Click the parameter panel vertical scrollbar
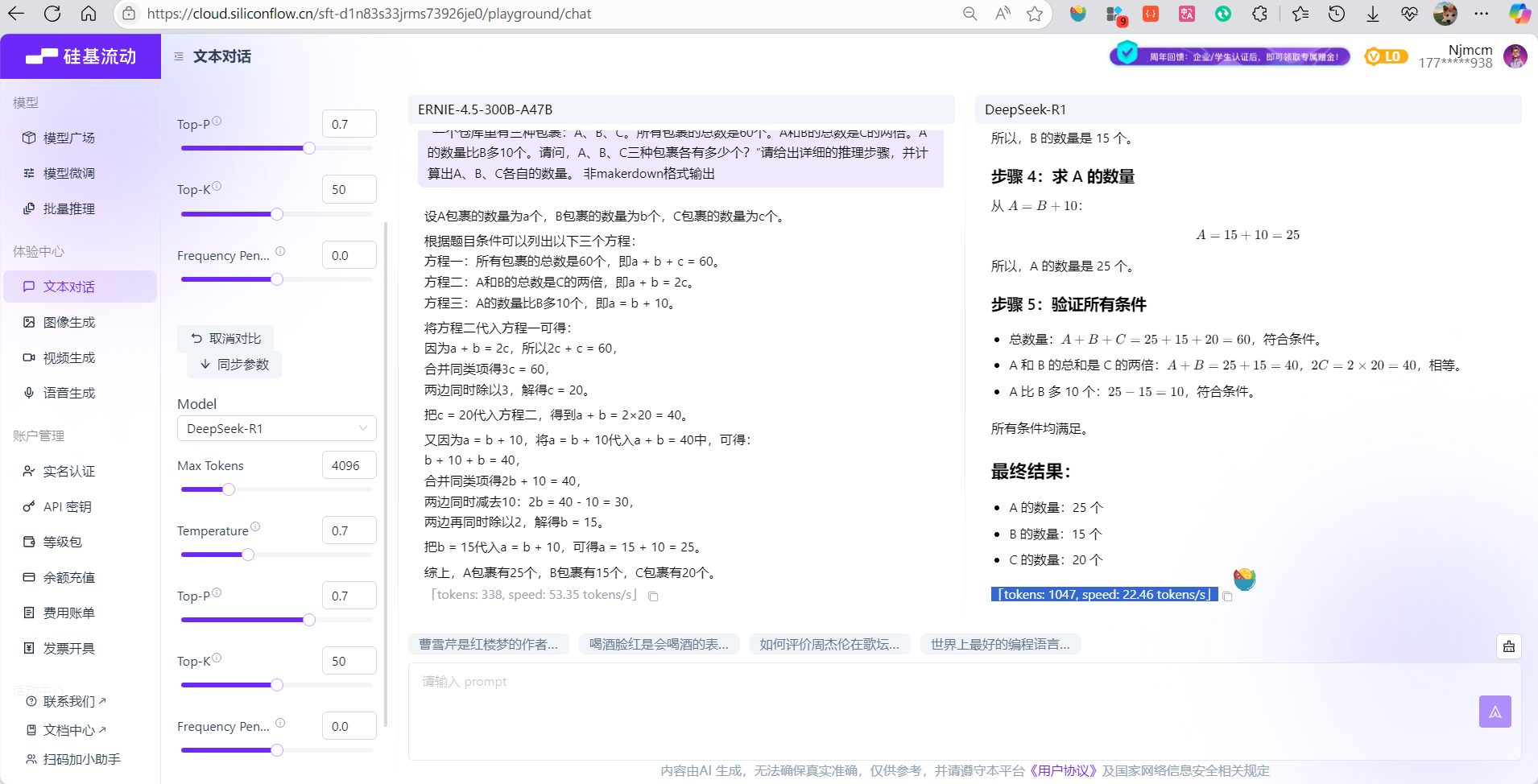The image size is (1538, 784). [386, 475]
